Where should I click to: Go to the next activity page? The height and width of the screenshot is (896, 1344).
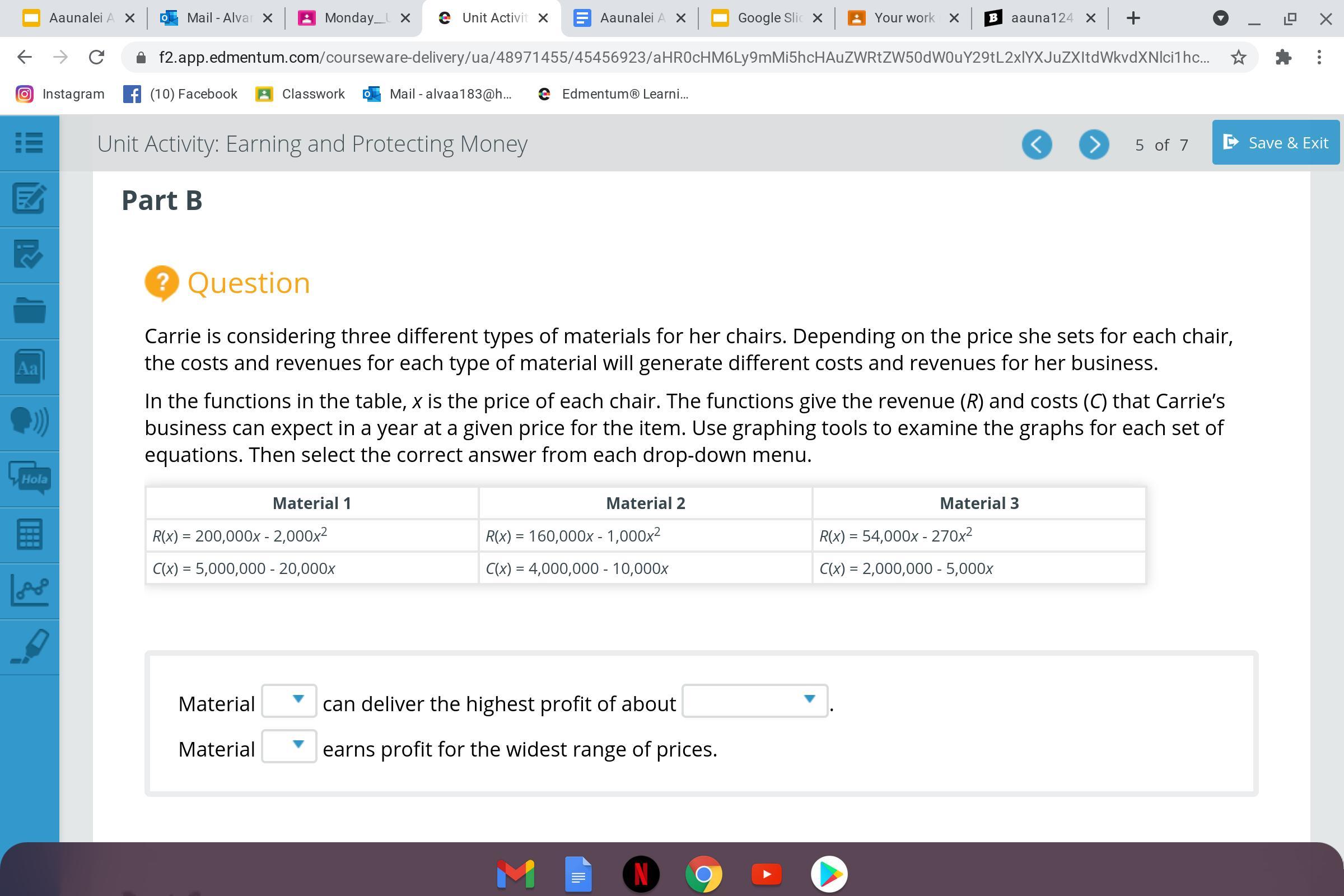click(x=1093, y=144)
